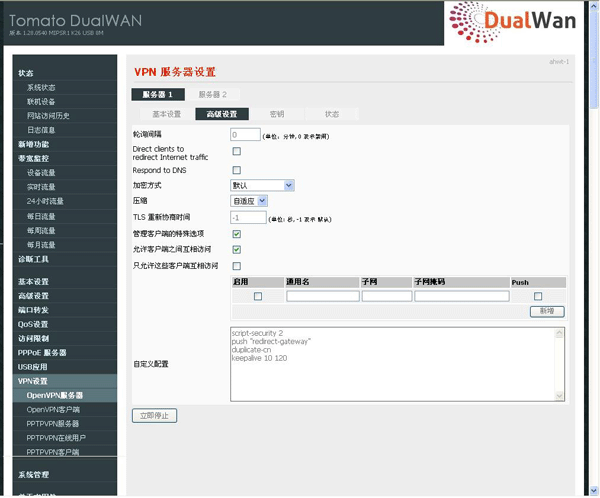Open the 基本设置 sub-tab

(x=166, y=114)
